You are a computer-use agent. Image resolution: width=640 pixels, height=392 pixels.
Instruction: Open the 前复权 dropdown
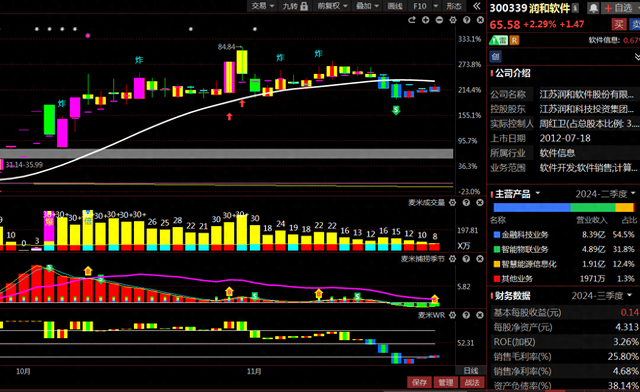333,6
